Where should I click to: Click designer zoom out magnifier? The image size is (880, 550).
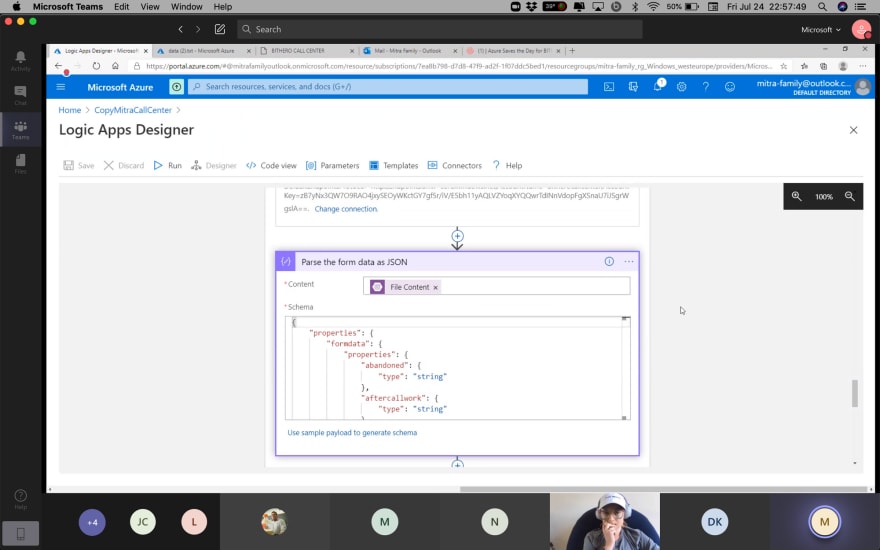click(850, 196)
